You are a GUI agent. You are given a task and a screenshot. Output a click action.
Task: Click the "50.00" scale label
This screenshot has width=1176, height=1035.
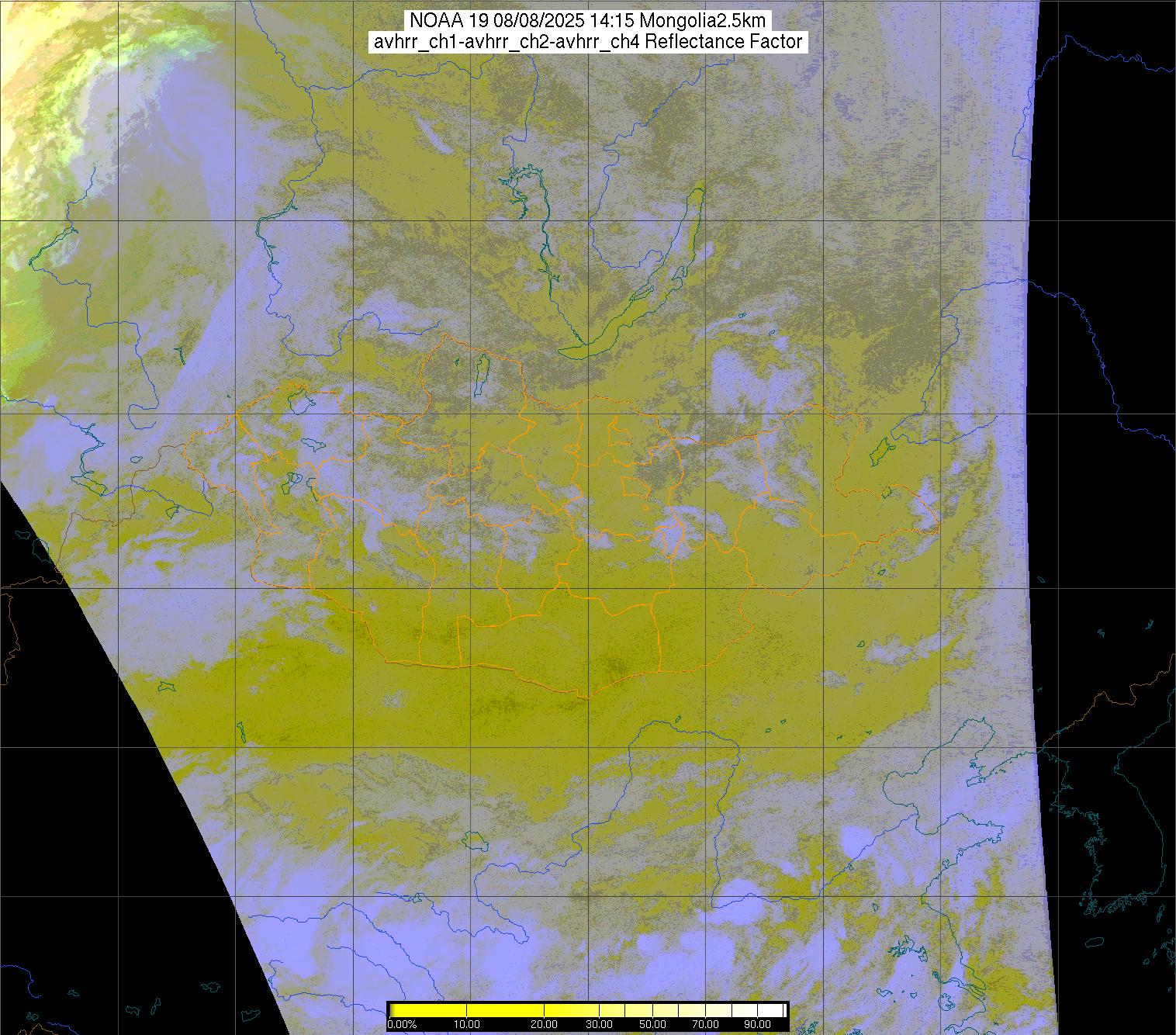[654, 1025]
